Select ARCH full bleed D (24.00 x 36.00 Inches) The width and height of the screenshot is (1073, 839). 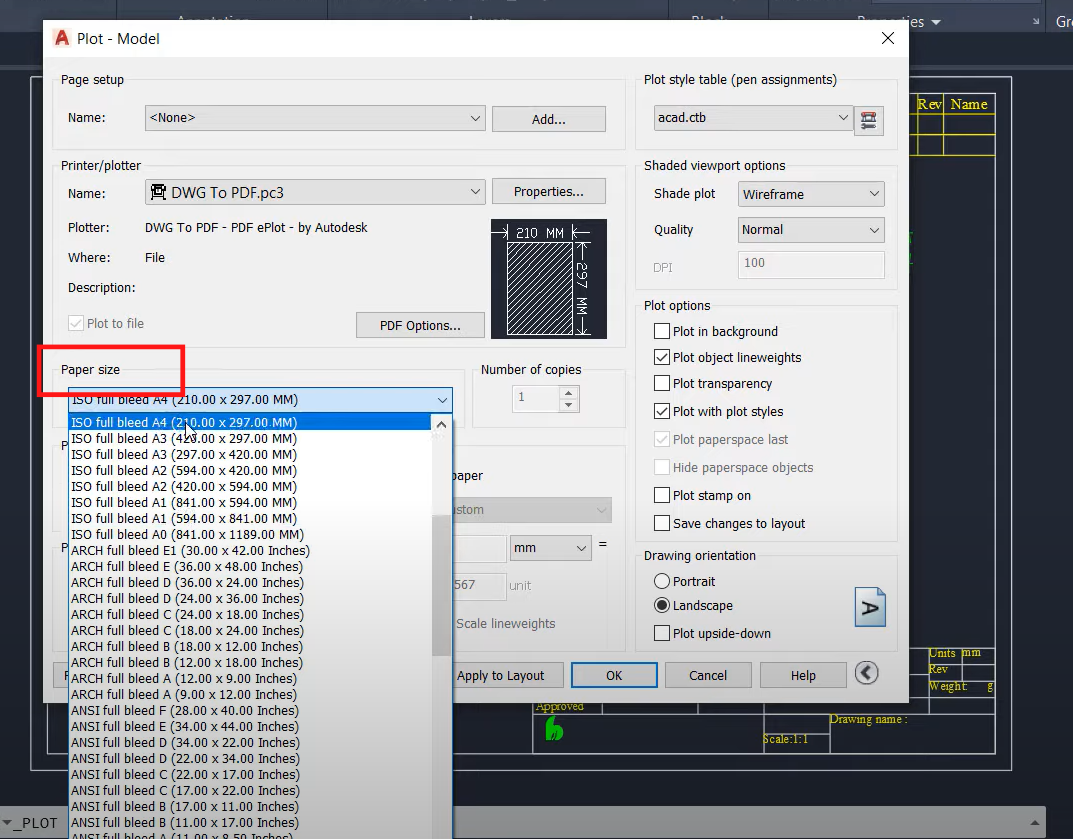(x=250, y=599)
